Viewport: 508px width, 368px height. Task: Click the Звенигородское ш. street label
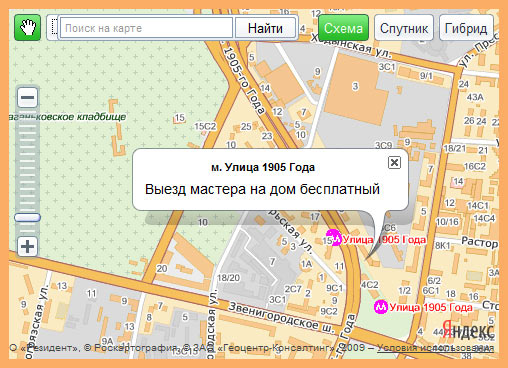pyautogui.click(x=281, y=318)
